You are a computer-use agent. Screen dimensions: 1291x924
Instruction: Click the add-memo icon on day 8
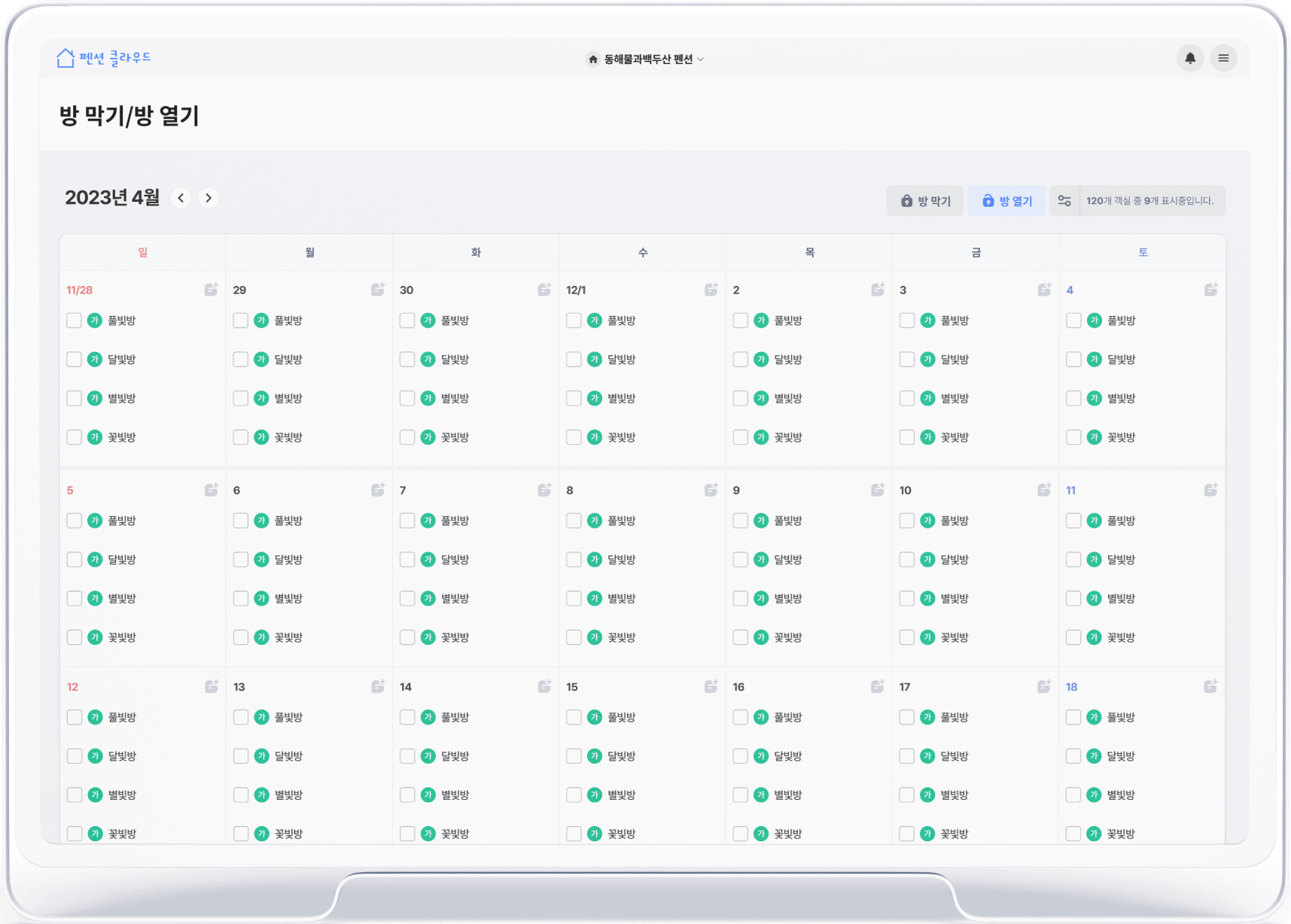[x=711, y=490]
